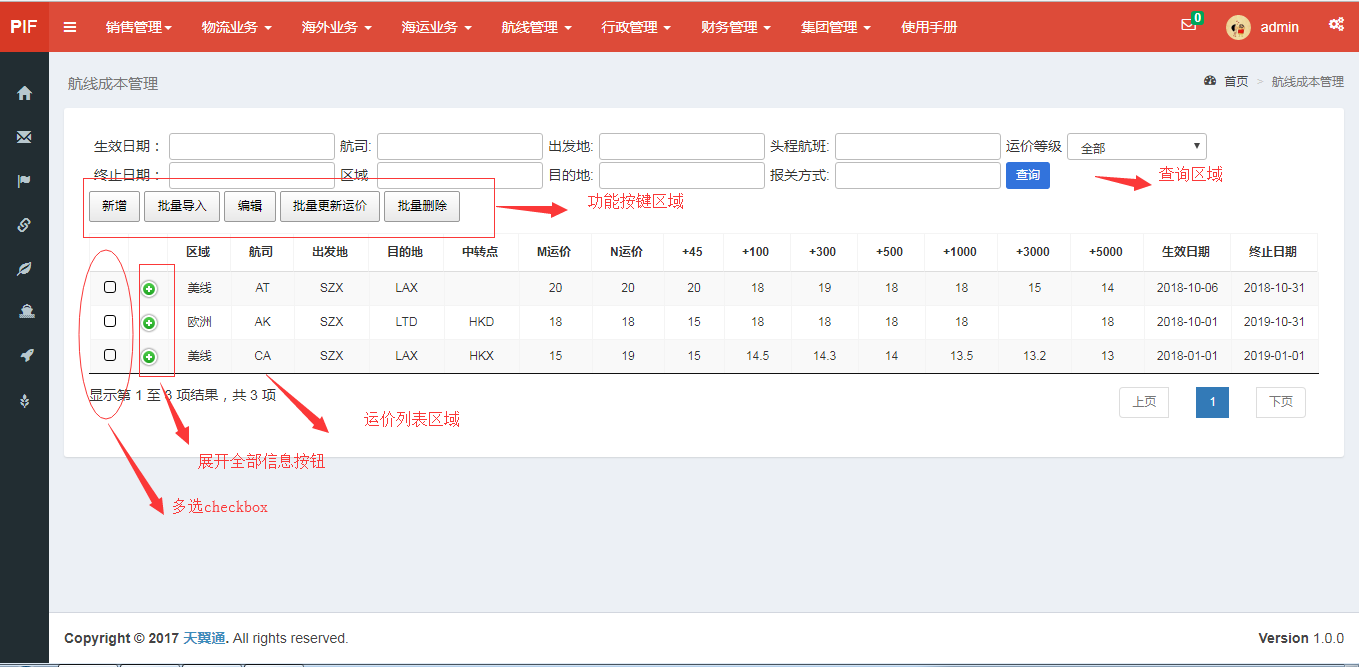The image size is (1359, 667).
Task: Click the 批量更新运价 button
Action: [x=330, y=206]
